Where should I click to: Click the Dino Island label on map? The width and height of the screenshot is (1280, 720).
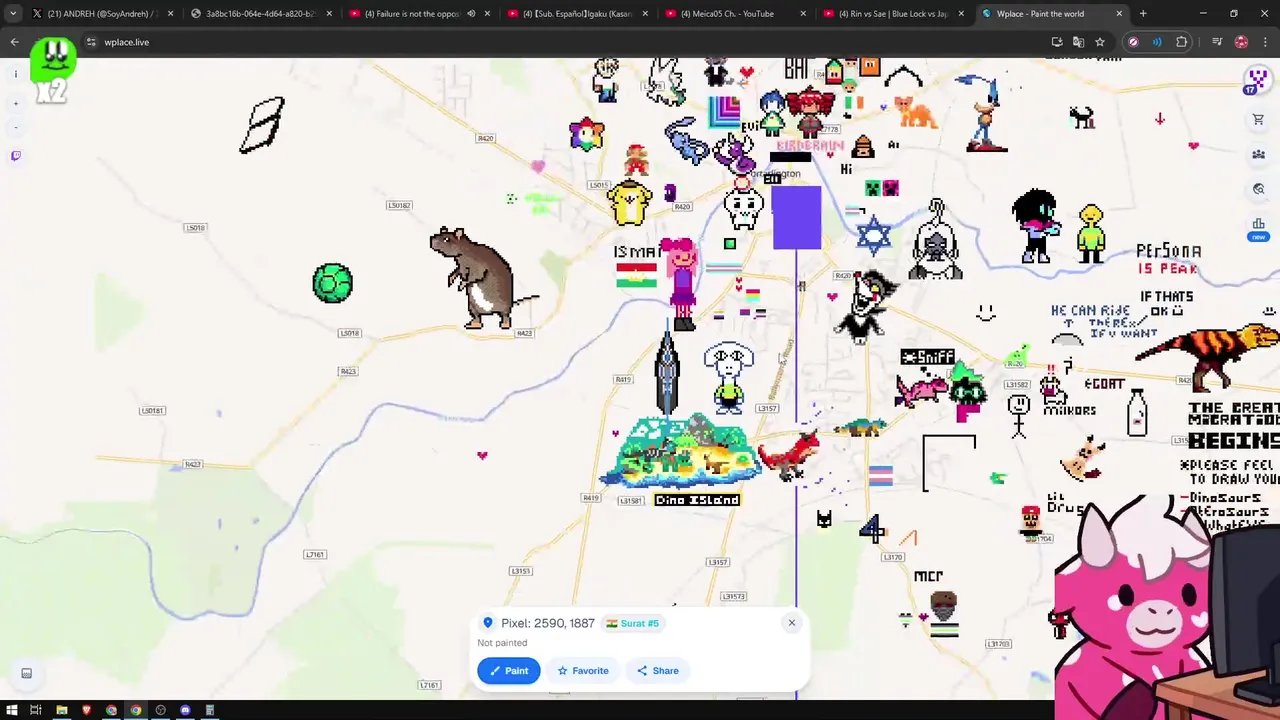pos(697,500)
